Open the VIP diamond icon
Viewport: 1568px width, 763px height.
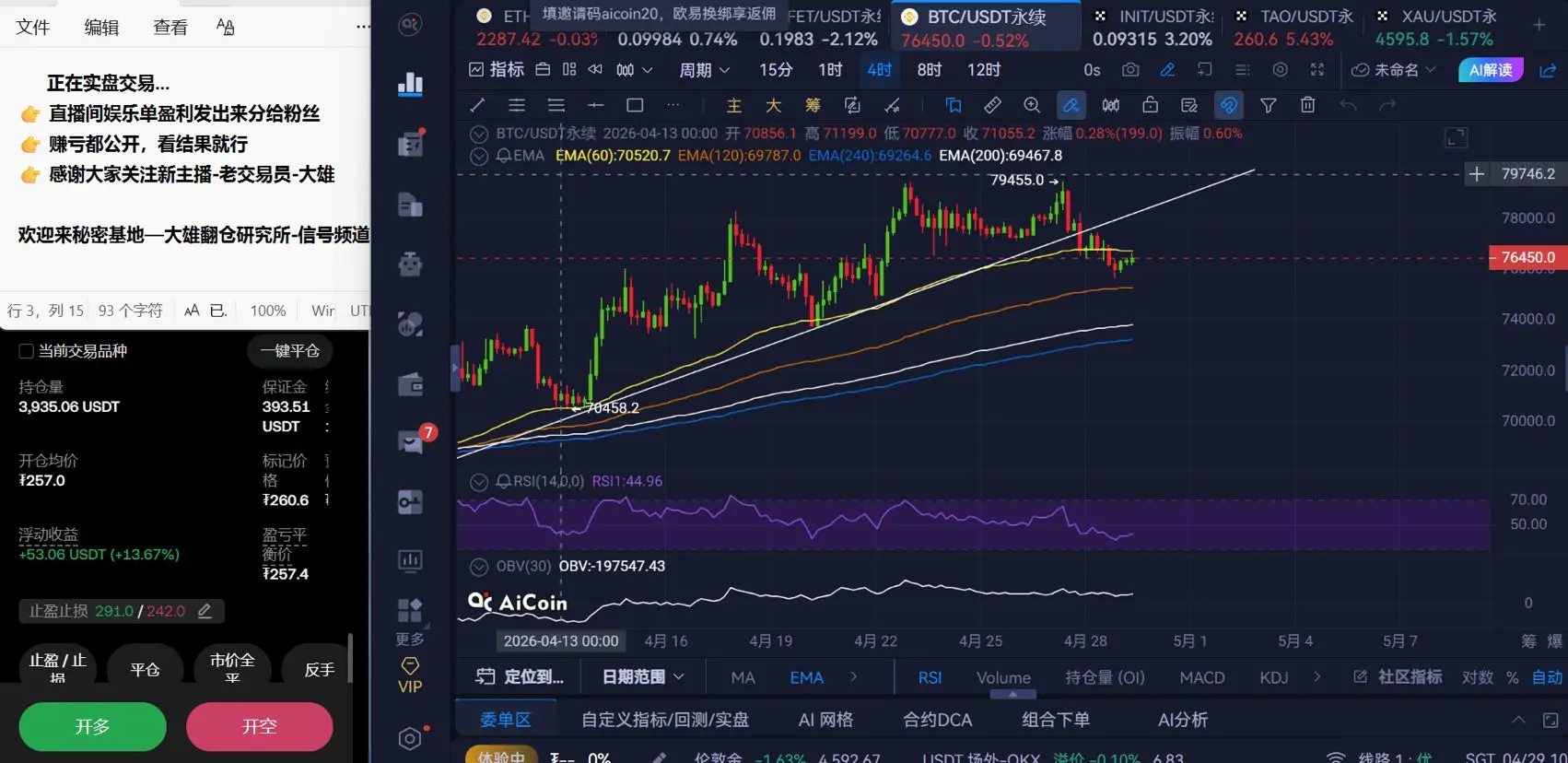[x=410, y=675]
